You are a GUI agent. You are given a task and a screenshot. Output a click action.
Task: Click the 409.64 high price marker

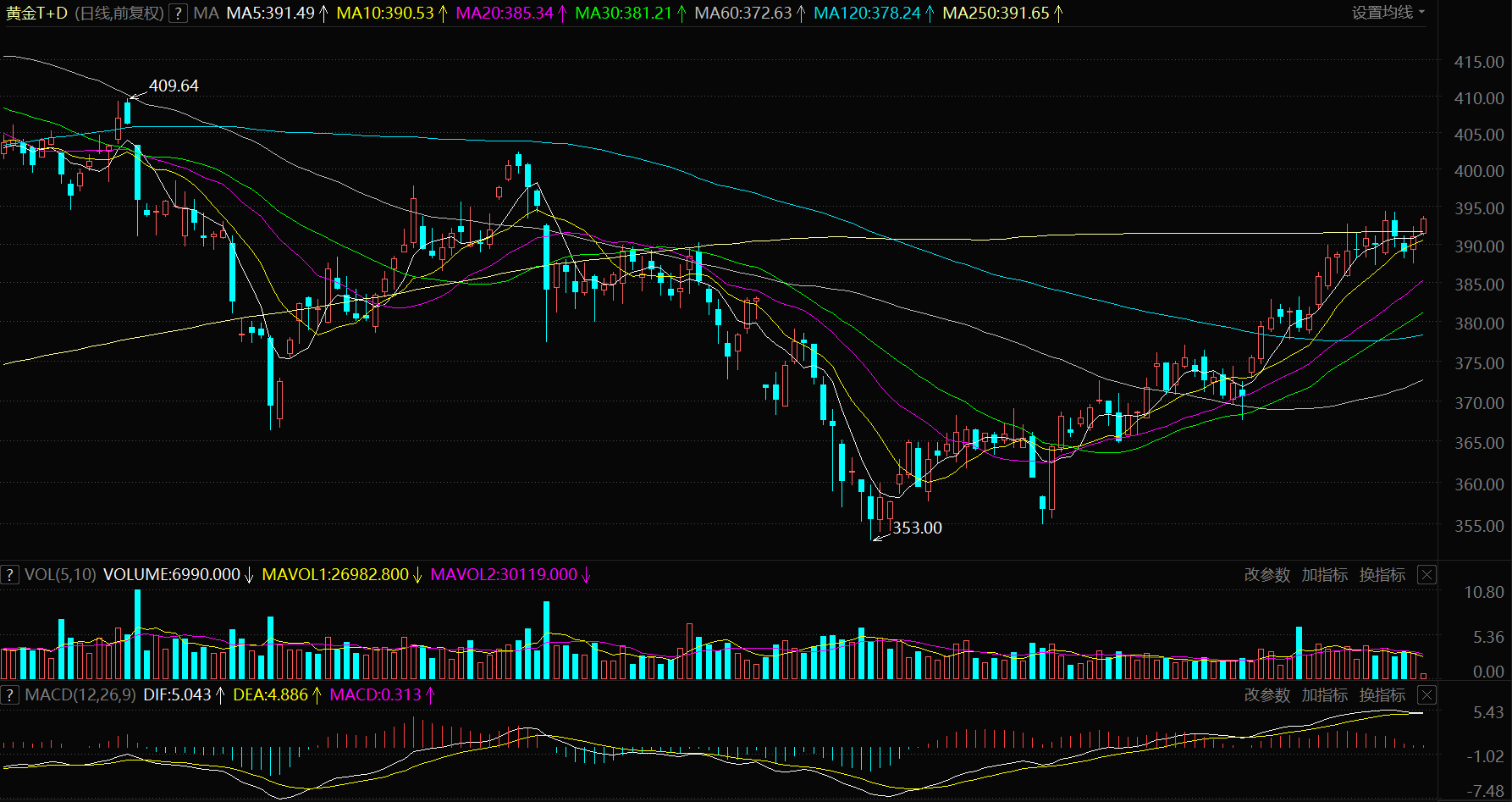(x=174, y=86)
